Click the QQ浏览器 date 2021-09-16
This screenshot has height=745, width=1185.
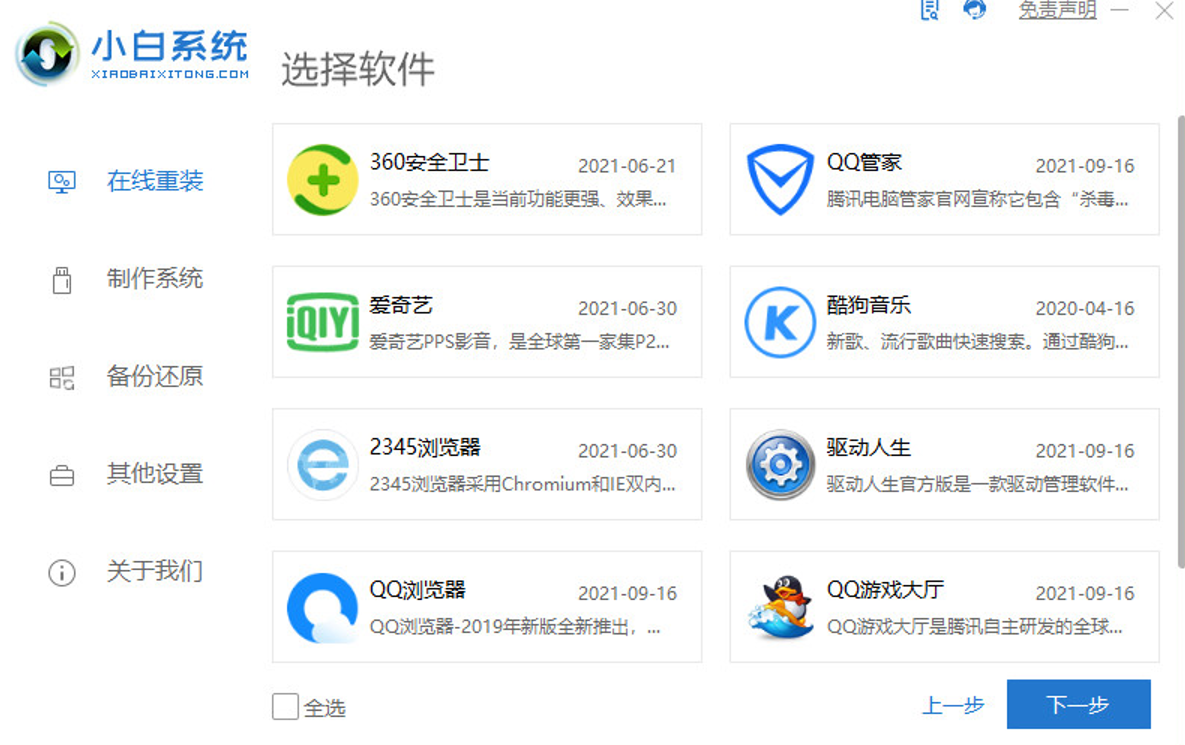pos(627,594)
